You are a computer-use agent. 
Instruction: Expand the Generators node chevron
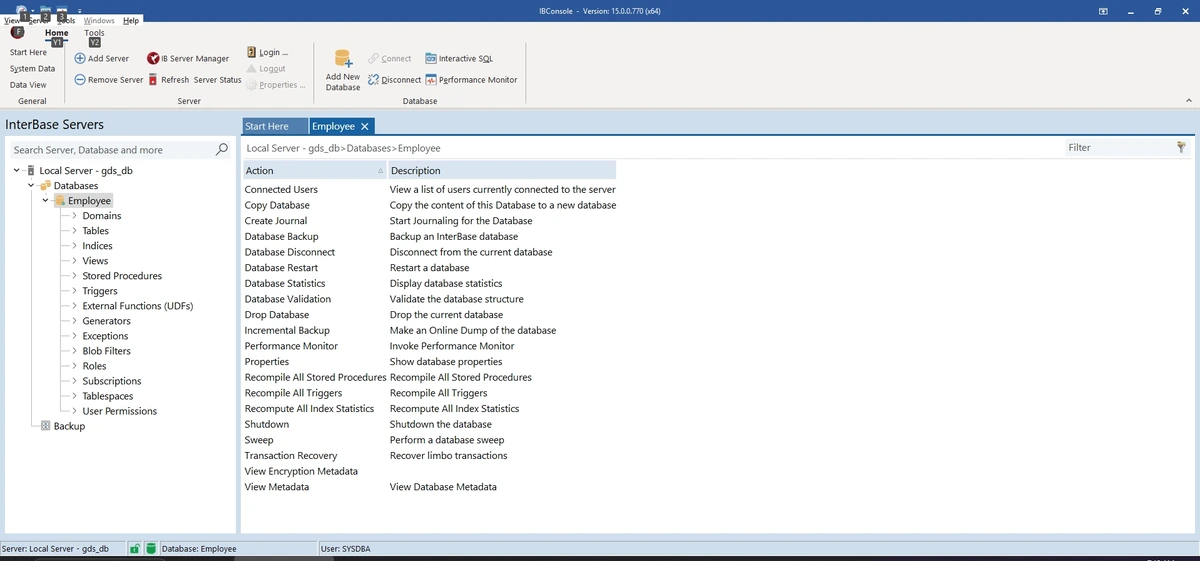click(74, 321)
